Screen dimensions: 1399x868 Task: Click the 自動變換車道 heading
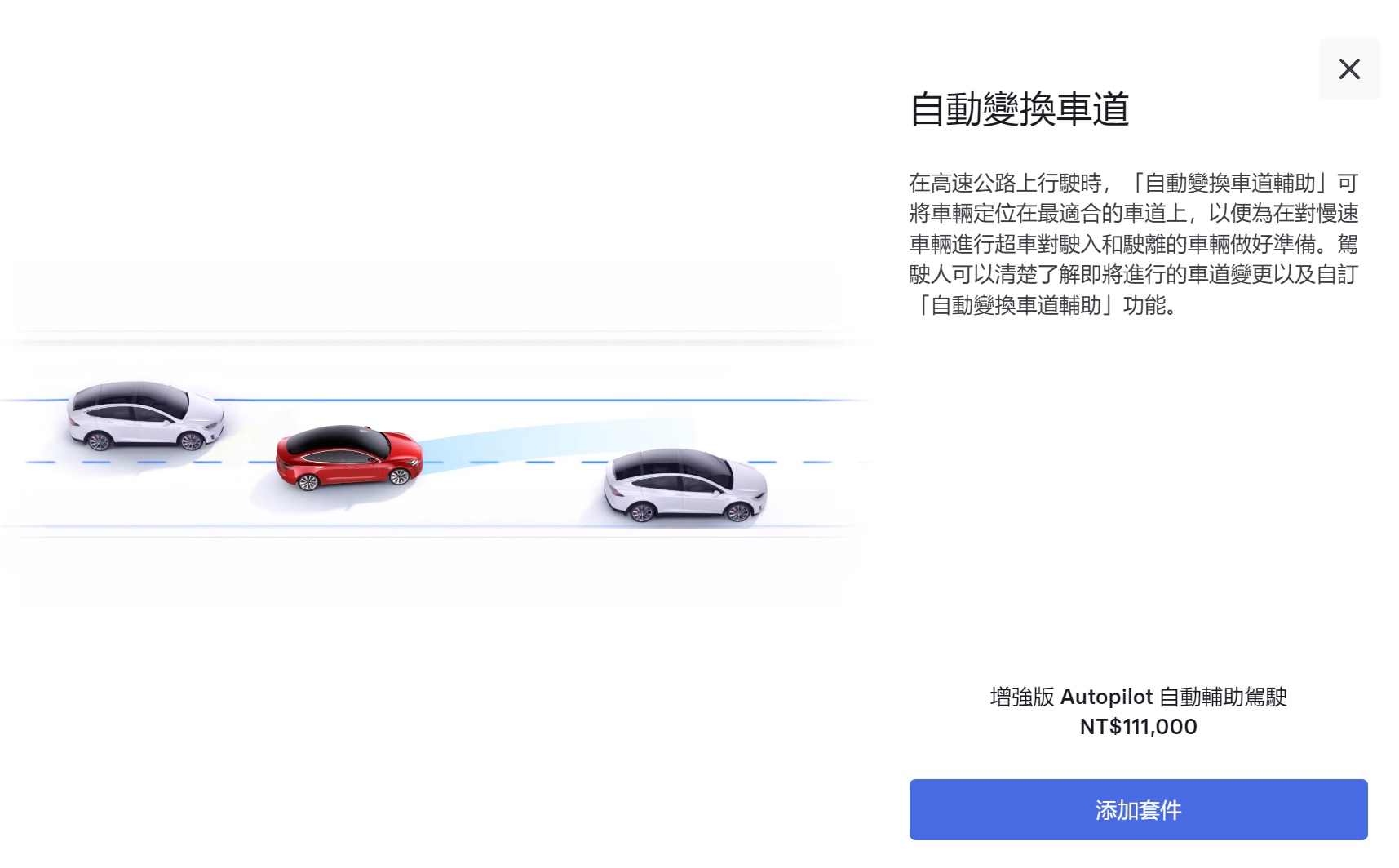(x=1019, y=109)
